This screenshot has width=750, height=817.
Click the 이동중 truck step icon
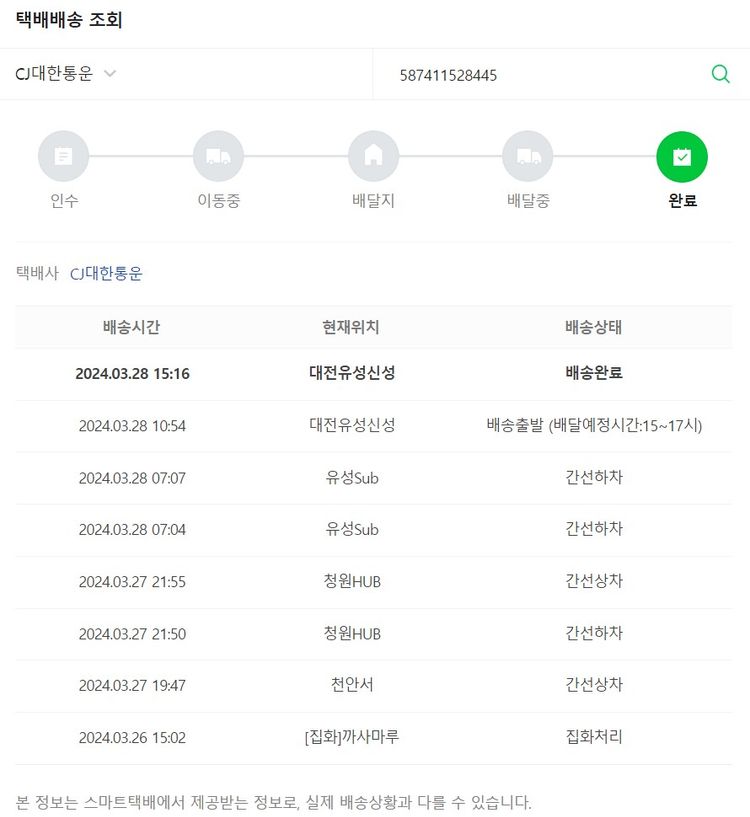tap(218, 156)
